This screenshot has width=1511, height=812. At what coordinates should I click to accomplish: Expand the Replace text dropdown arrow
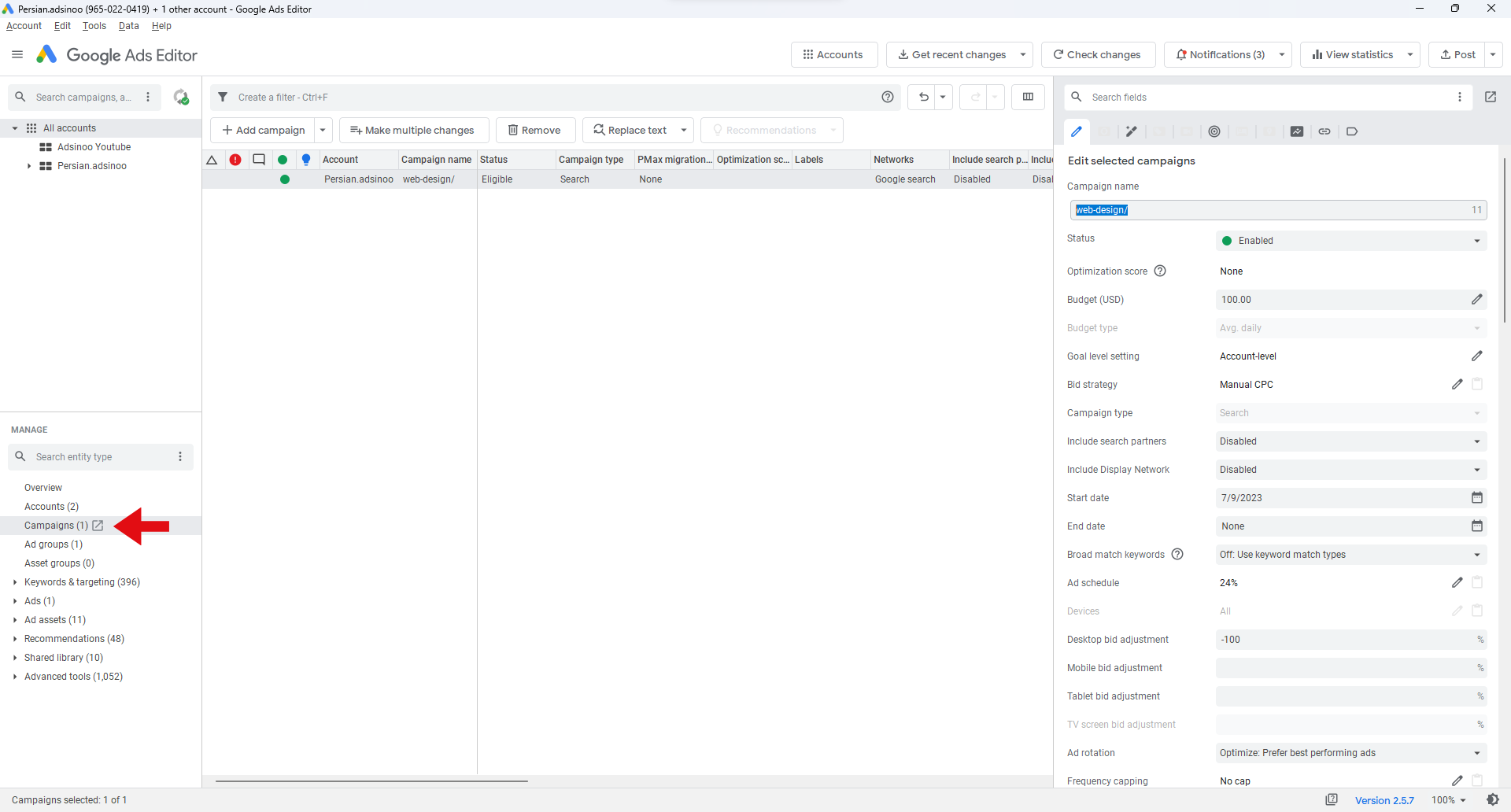pyautogui.click(x=684, y=130)
